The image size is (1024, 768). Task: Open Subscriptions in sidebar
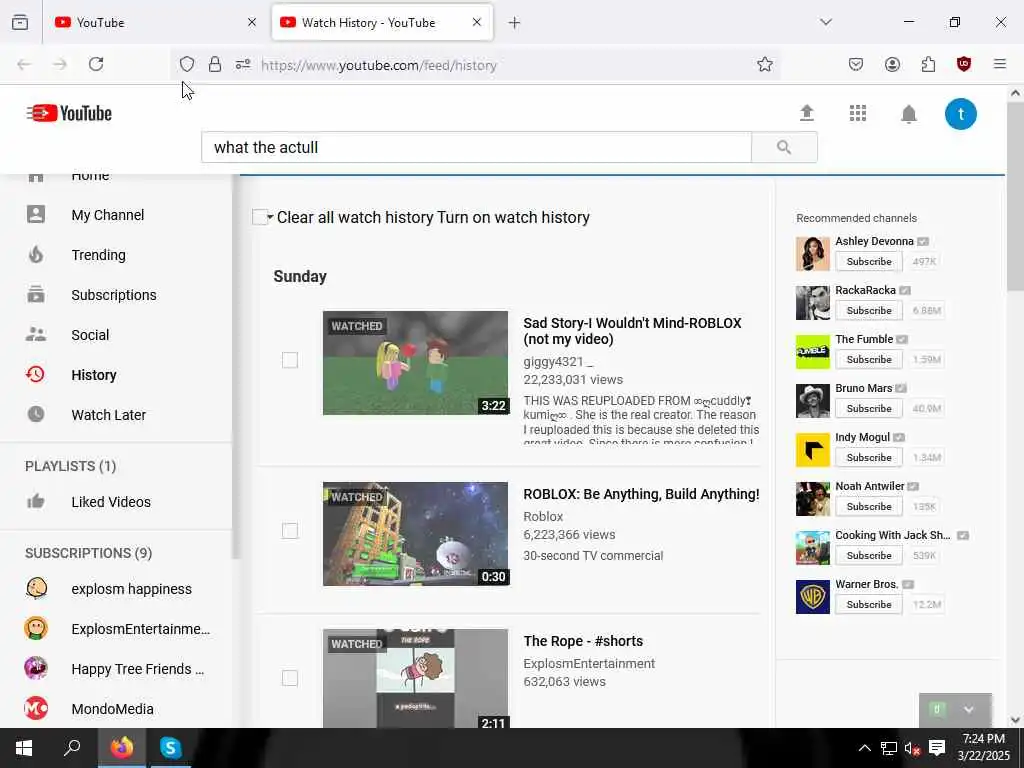[114, 295]
